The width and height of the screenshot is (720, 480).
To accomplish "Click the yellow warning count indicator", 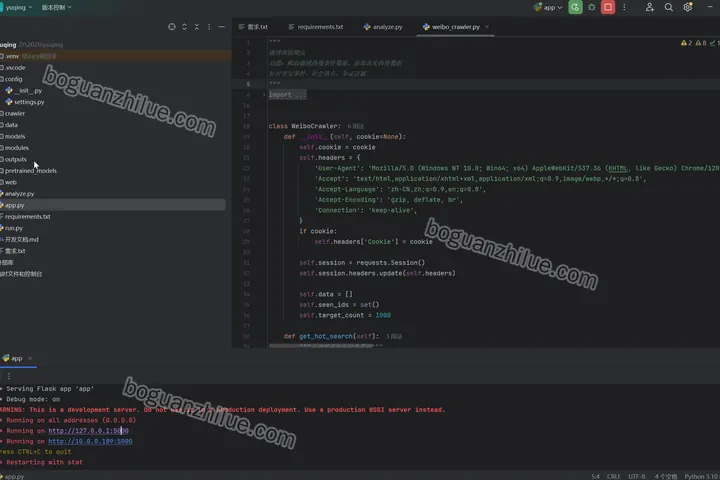I will pos(686,43).
